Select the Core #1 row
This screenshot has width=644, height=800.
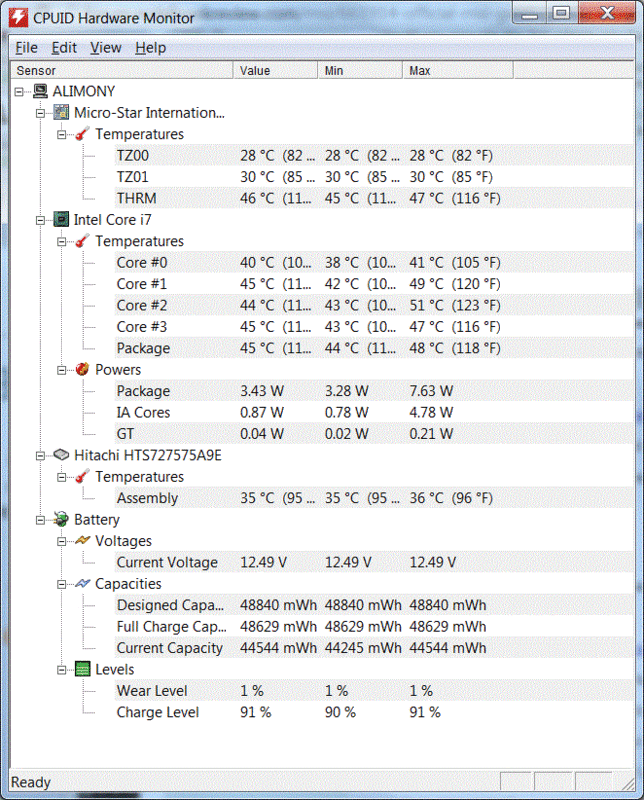pos(375,284)
